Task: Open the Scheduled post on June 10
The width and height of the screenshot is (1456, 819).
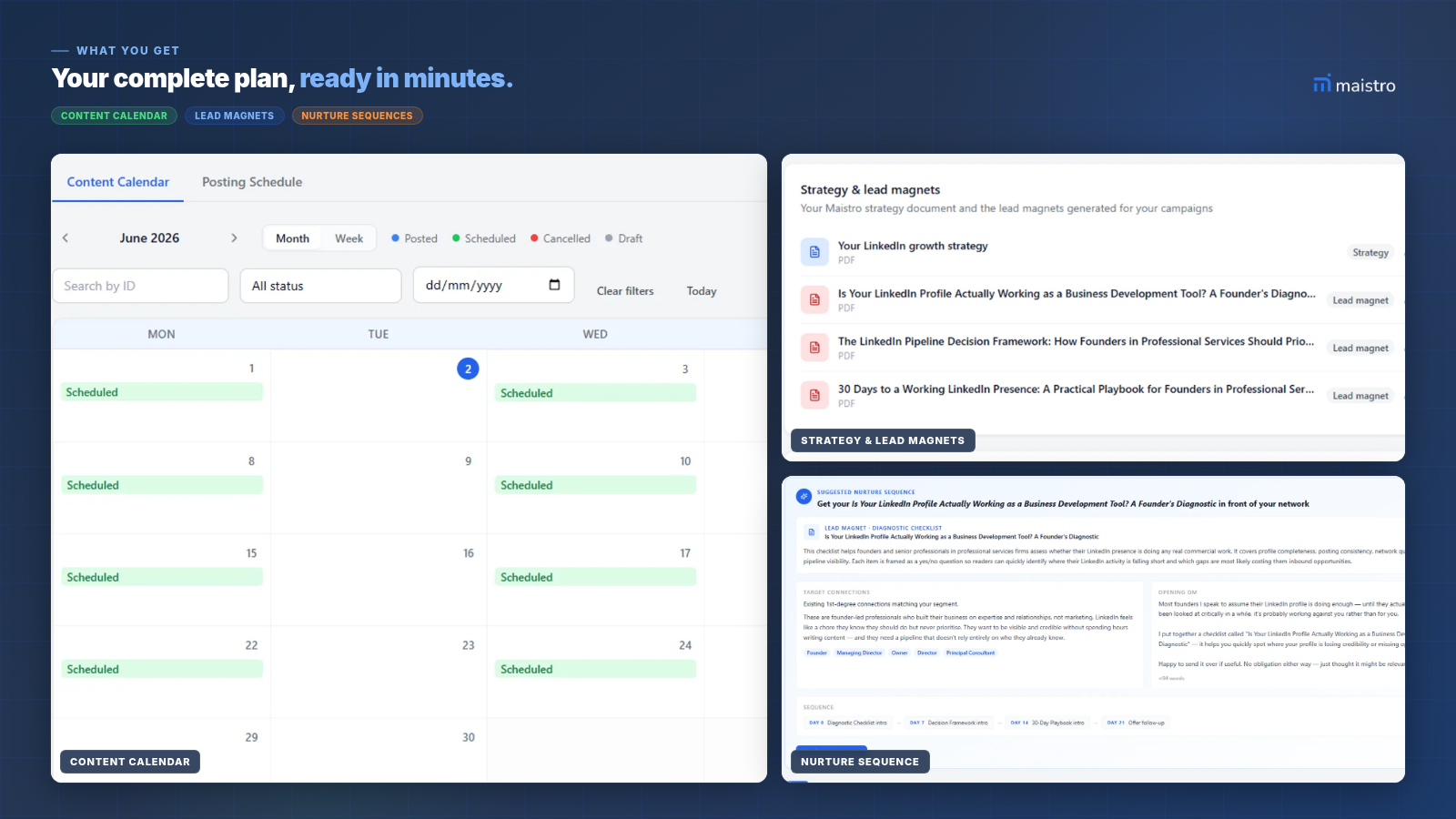Action: point(596,485)
